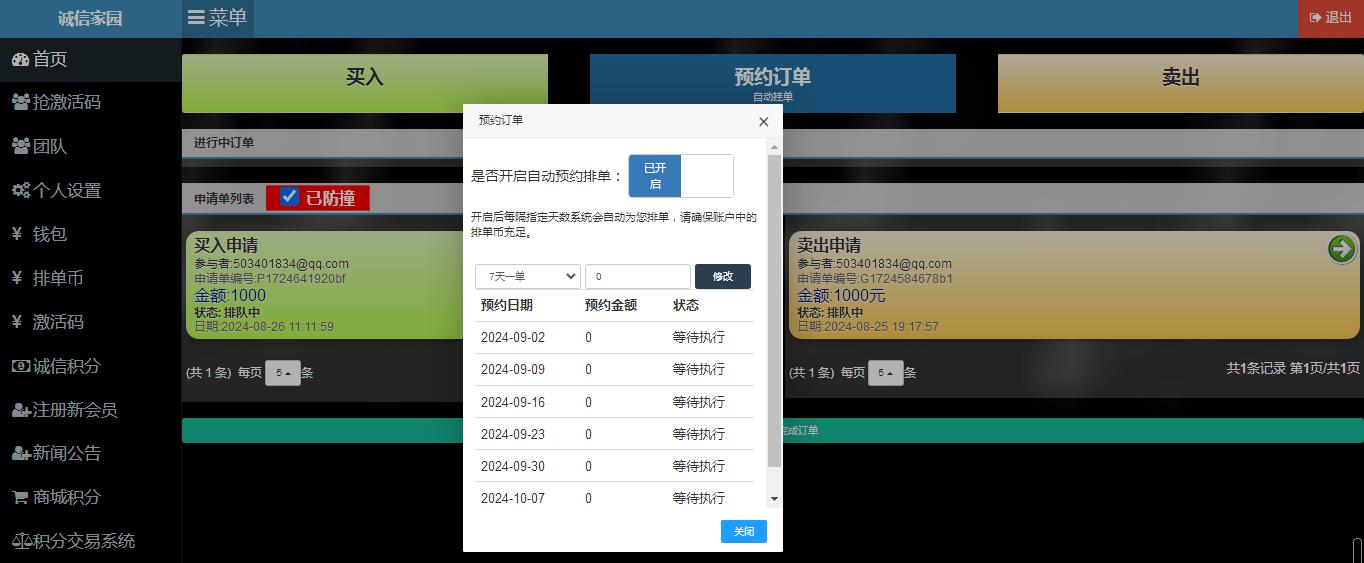
Task: Click the 关闭 button in dialog
Action: [x=743, y=531]
